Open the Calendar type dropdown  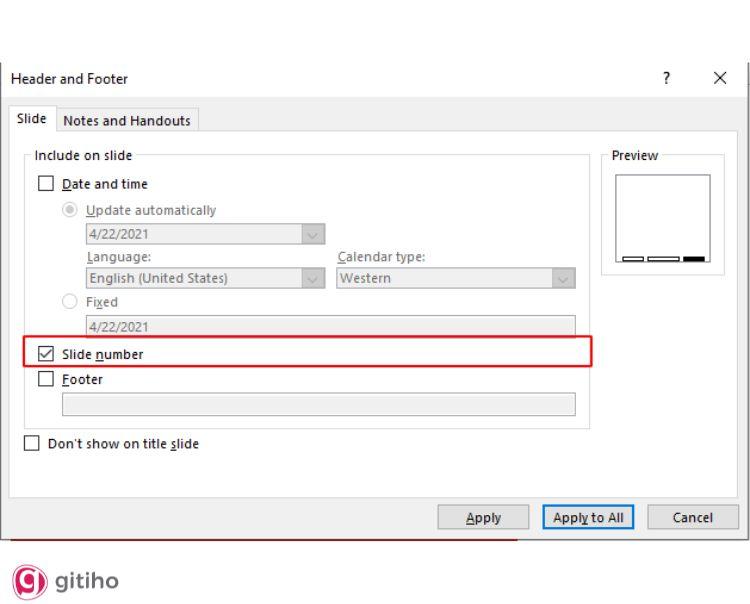point(563,279)
